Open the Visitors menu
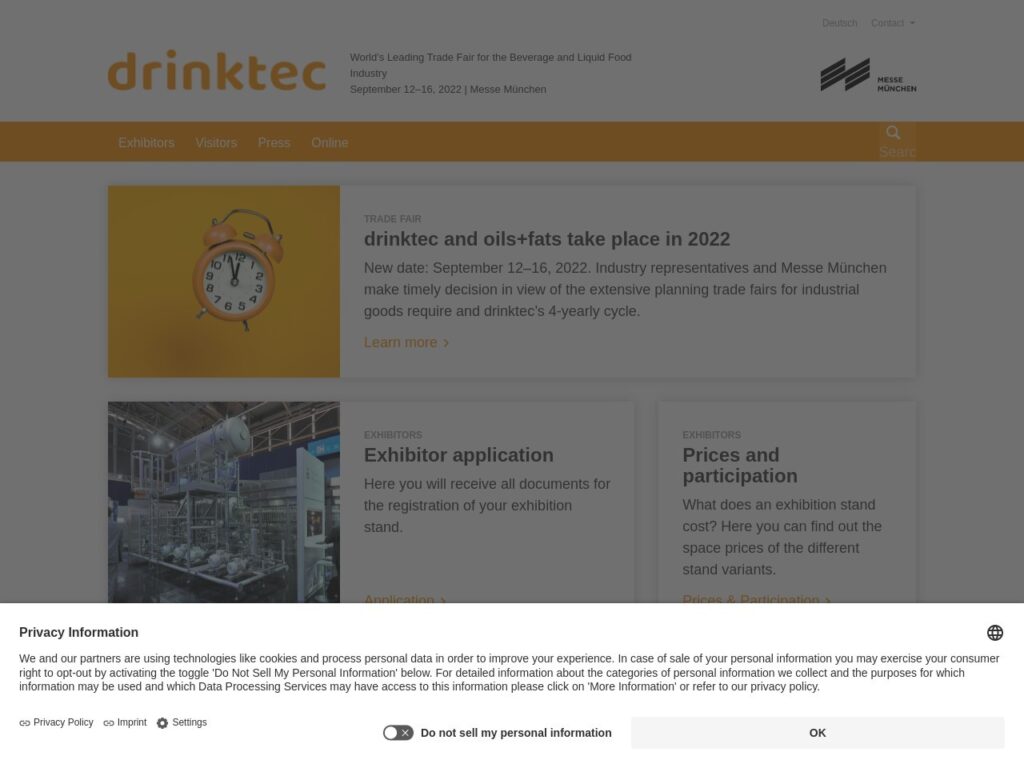Viewport: 1024px width, 768px height. (216, 142)
